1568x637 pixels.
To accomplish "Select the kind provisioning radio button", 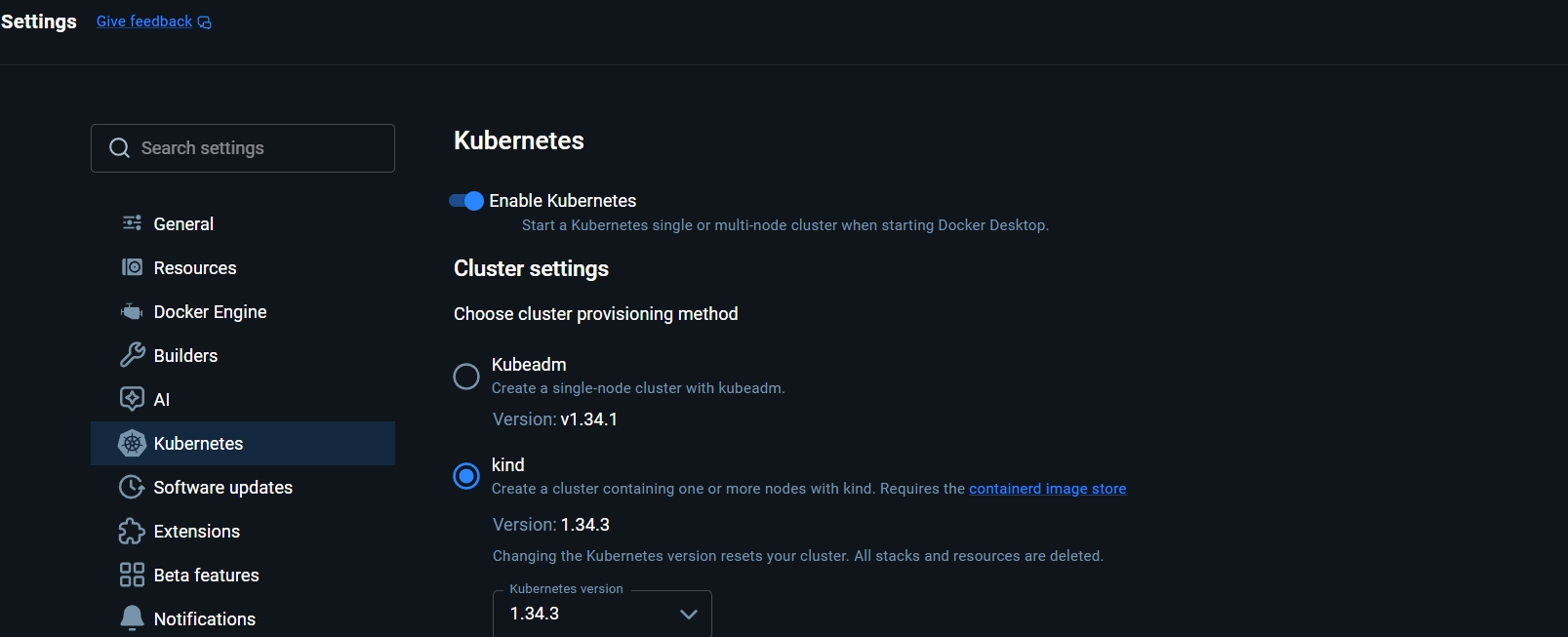I will (x=466, y=476).
